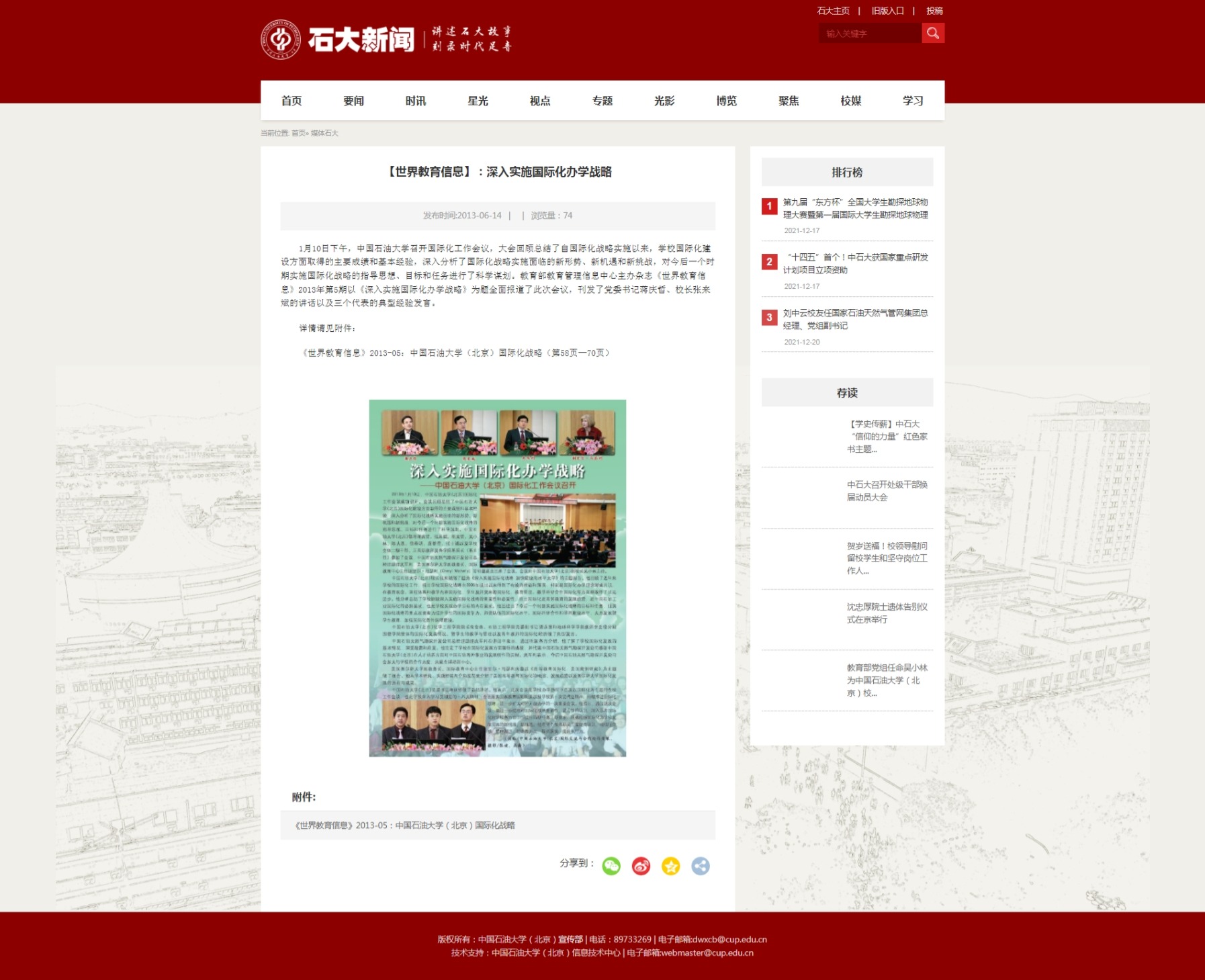
Task: Open the 学习 navigation tab
Action: (912, 101)
